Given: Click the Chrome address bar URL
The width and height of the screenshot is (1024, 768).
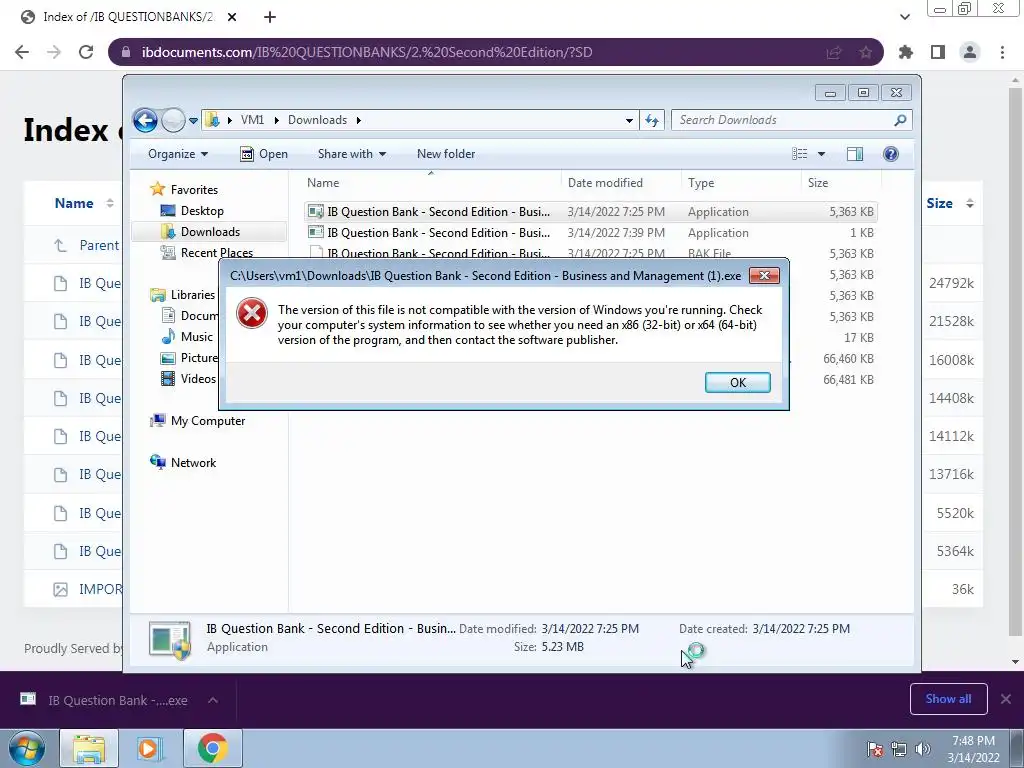Looking at the screenshot, I should (x=367, y=52).
